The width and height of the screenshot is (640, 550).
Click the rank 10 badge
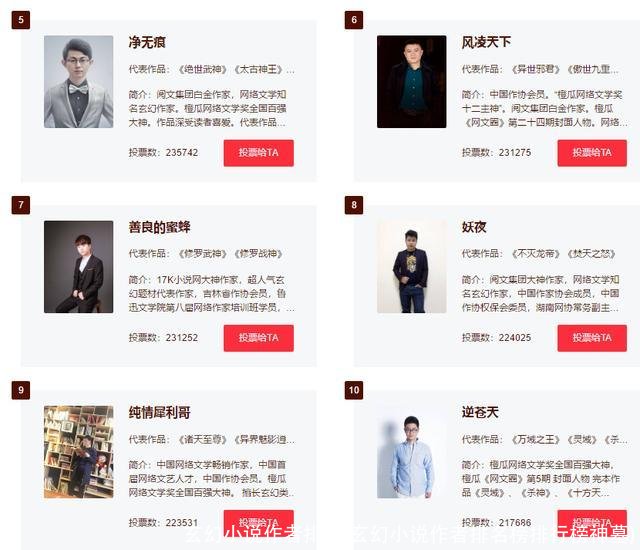[x=354, y=390]
